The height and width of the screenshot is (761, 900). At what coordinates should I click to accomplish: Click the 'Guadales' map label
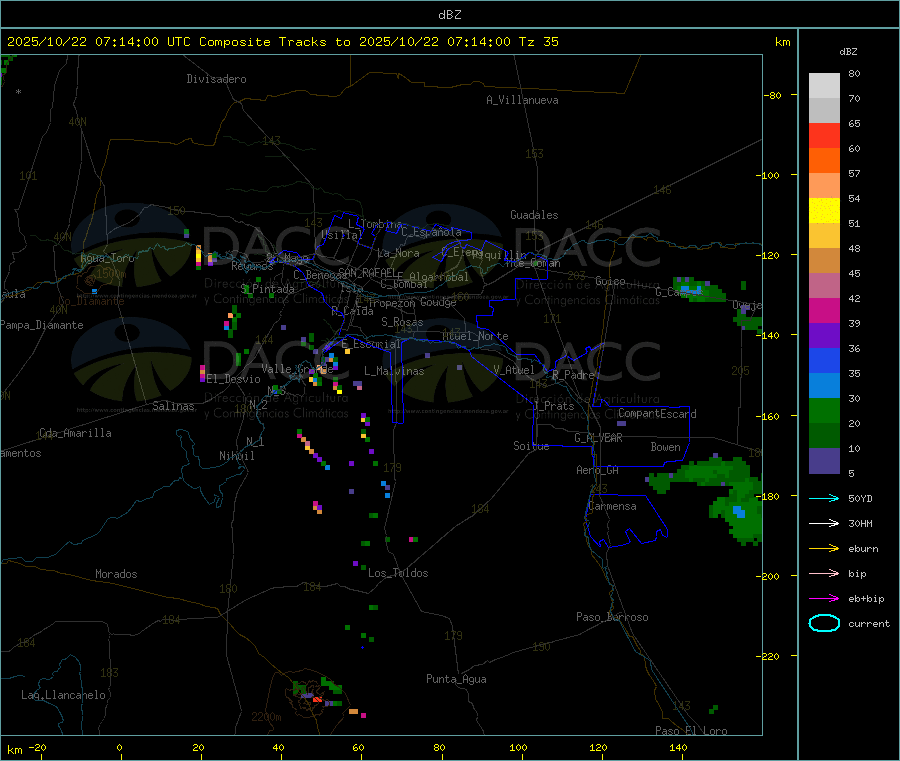(534, 215)
